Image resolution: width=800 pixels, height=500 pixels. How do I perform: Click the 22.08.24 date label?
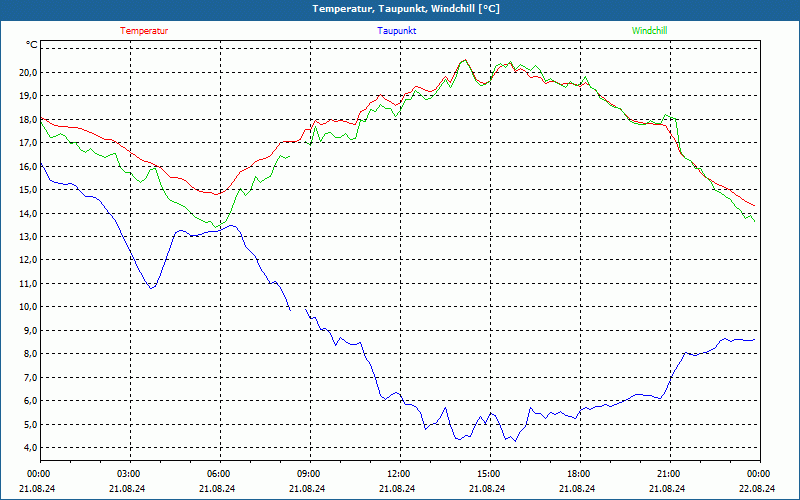coord(757,488)
